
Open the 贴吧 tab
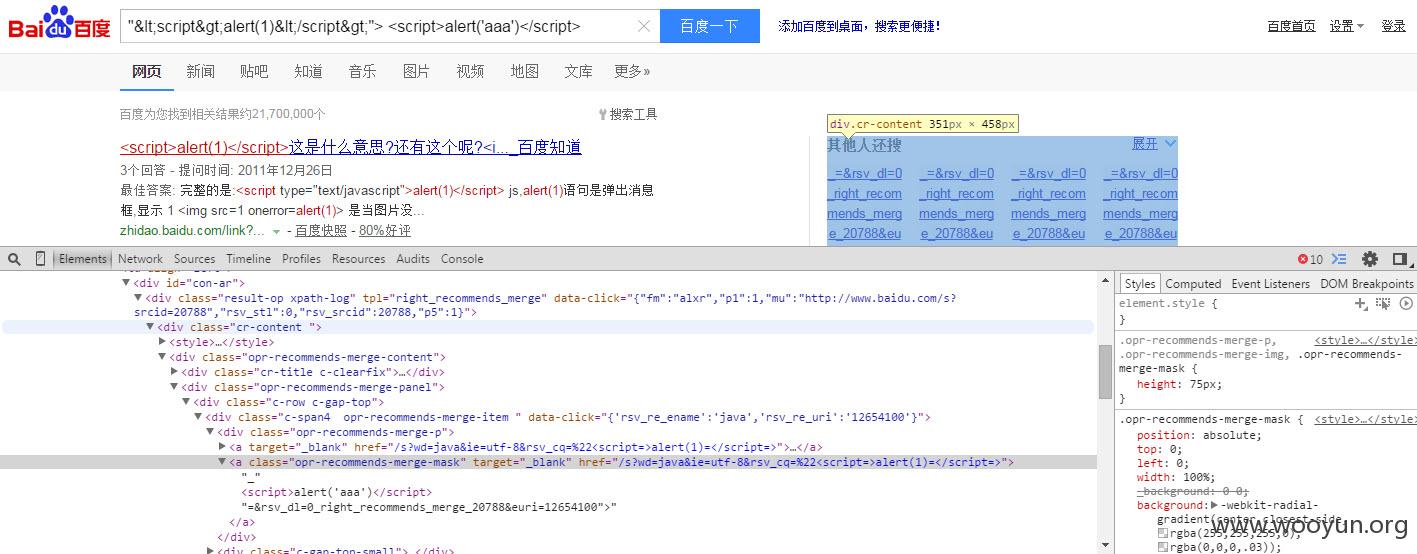[x=254, y=71]
